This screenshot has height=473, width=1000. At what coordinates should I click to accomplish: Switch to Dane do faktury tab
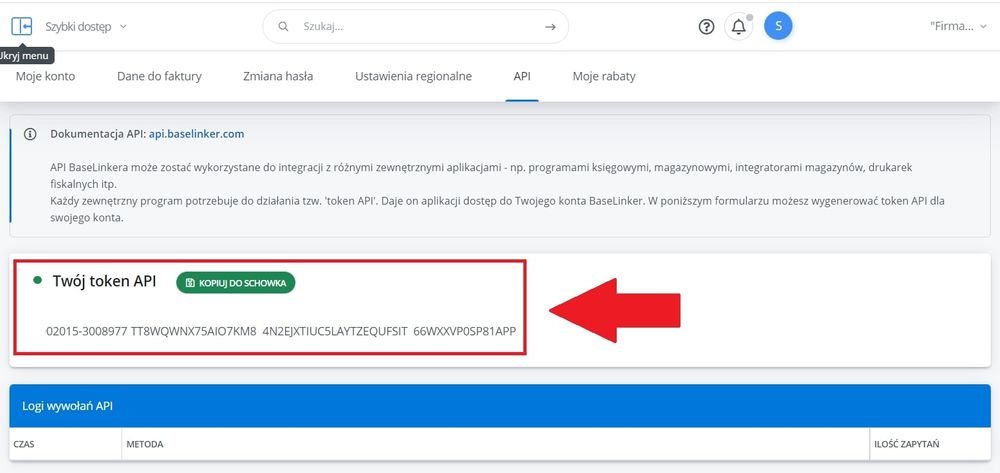click(159, 76)
